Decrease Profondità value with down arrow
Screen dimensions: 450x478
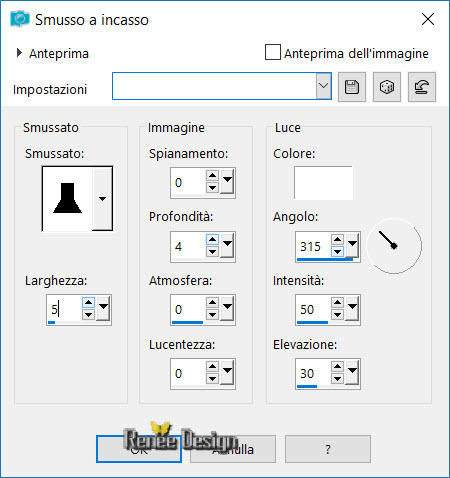pos(212,251)
